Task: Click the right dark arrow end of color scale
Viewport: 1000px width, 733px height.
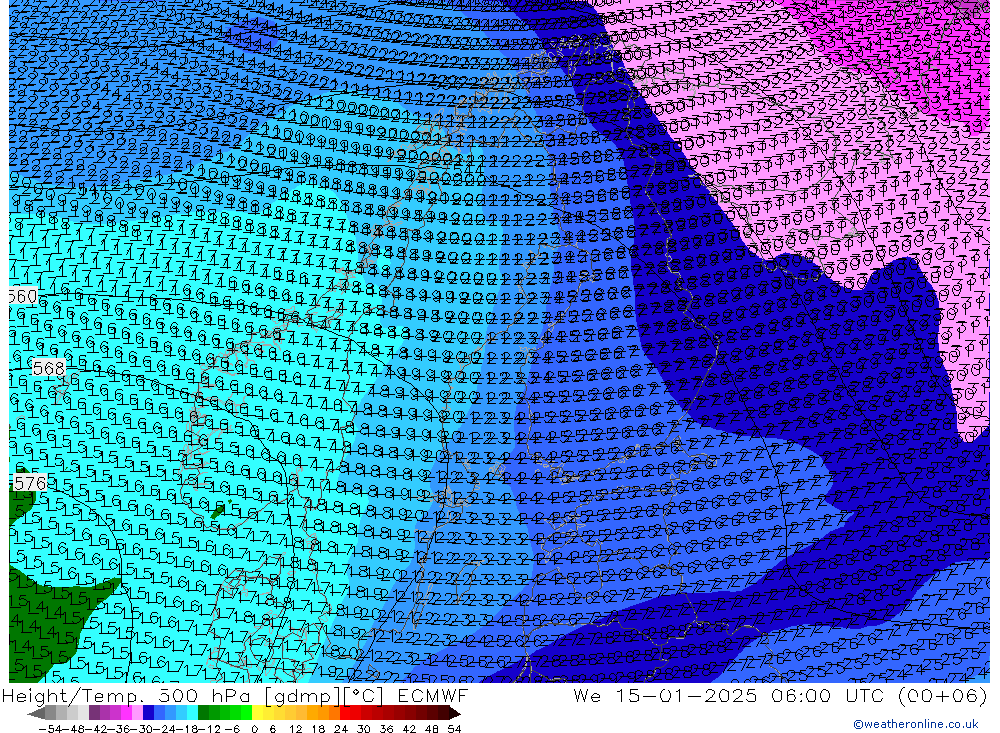Action: click(x=455, y=713)
